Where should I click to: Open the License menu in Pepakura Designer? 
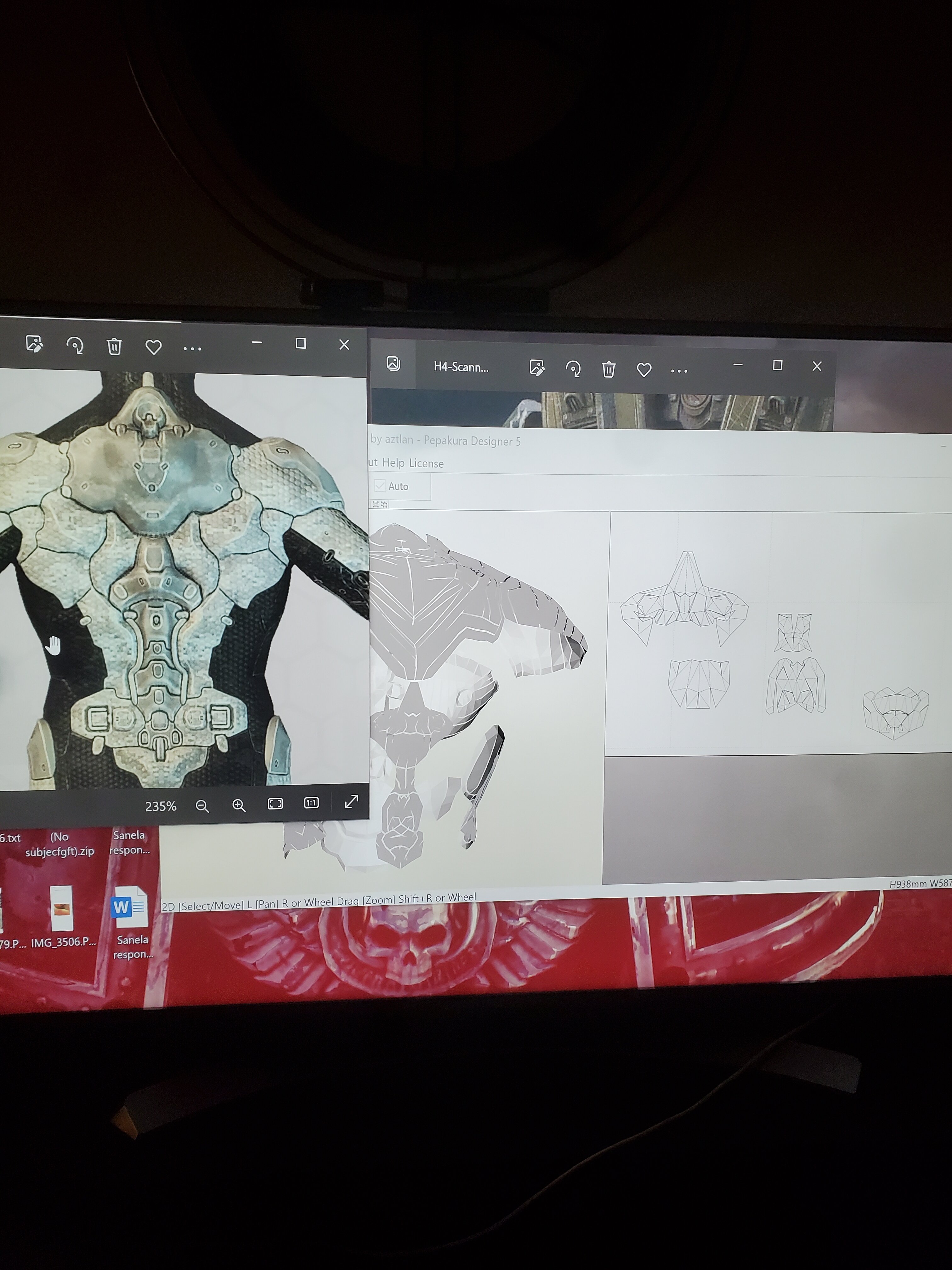click(x=426, y=463)
